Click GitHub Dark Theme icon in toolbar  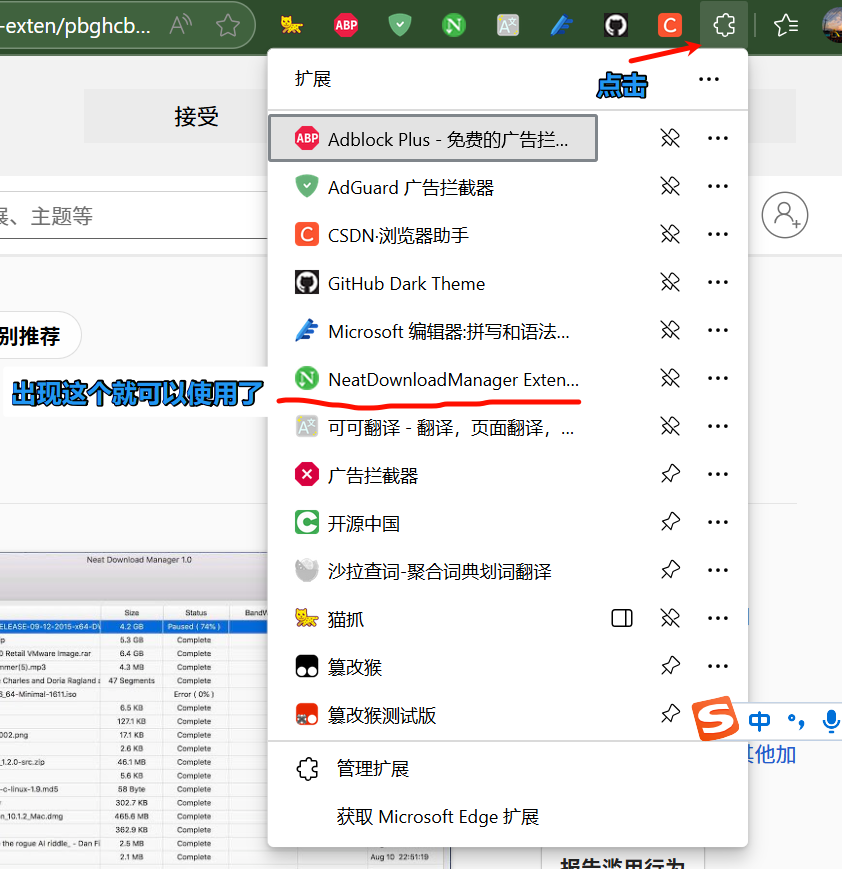[x=616, y=25]
